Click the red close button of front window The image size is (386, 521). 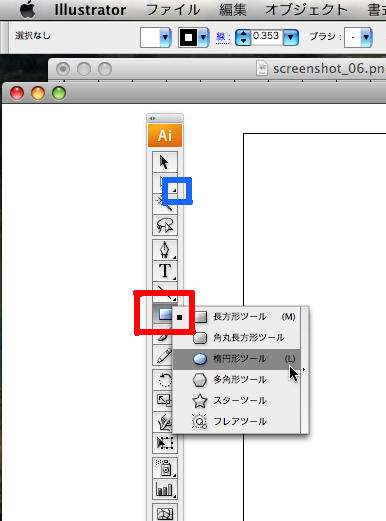[x=17, y=93]
